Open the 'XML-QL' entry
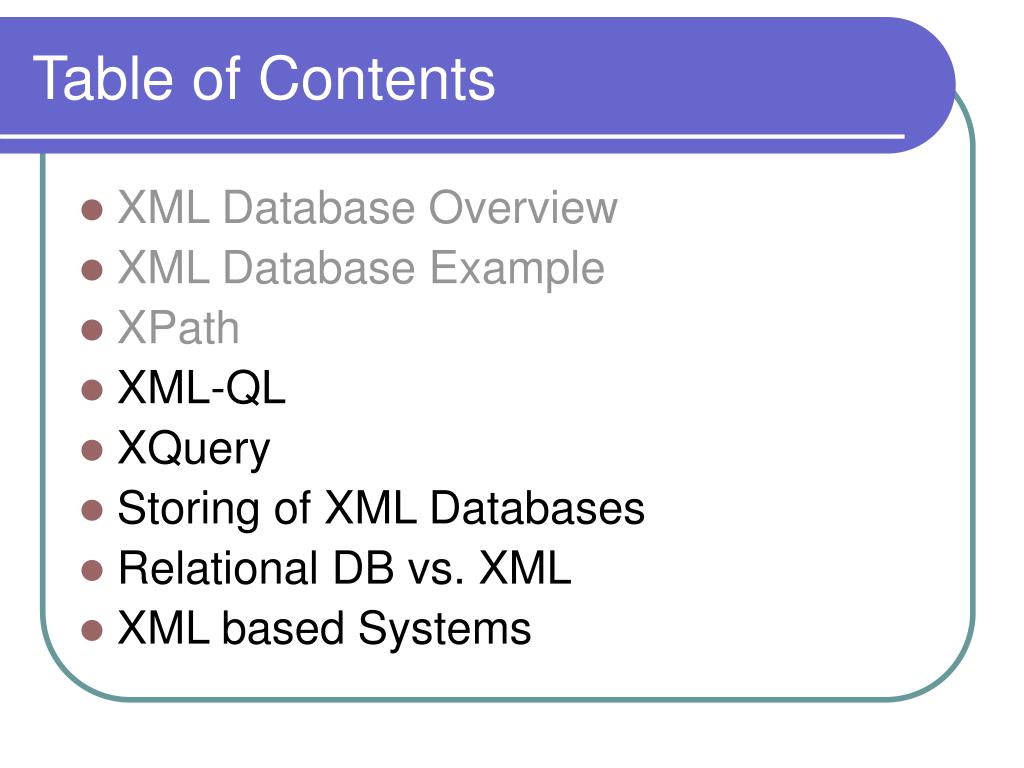Image resolution: width=1024 pixels, height=768 pixels. point(202,388)
